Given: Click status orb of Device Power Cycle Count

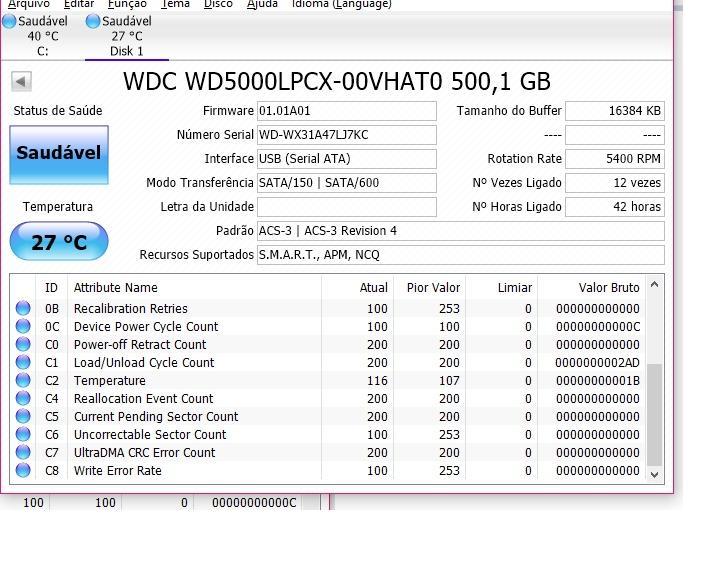Looking at the screenshot, I should 23,326.
